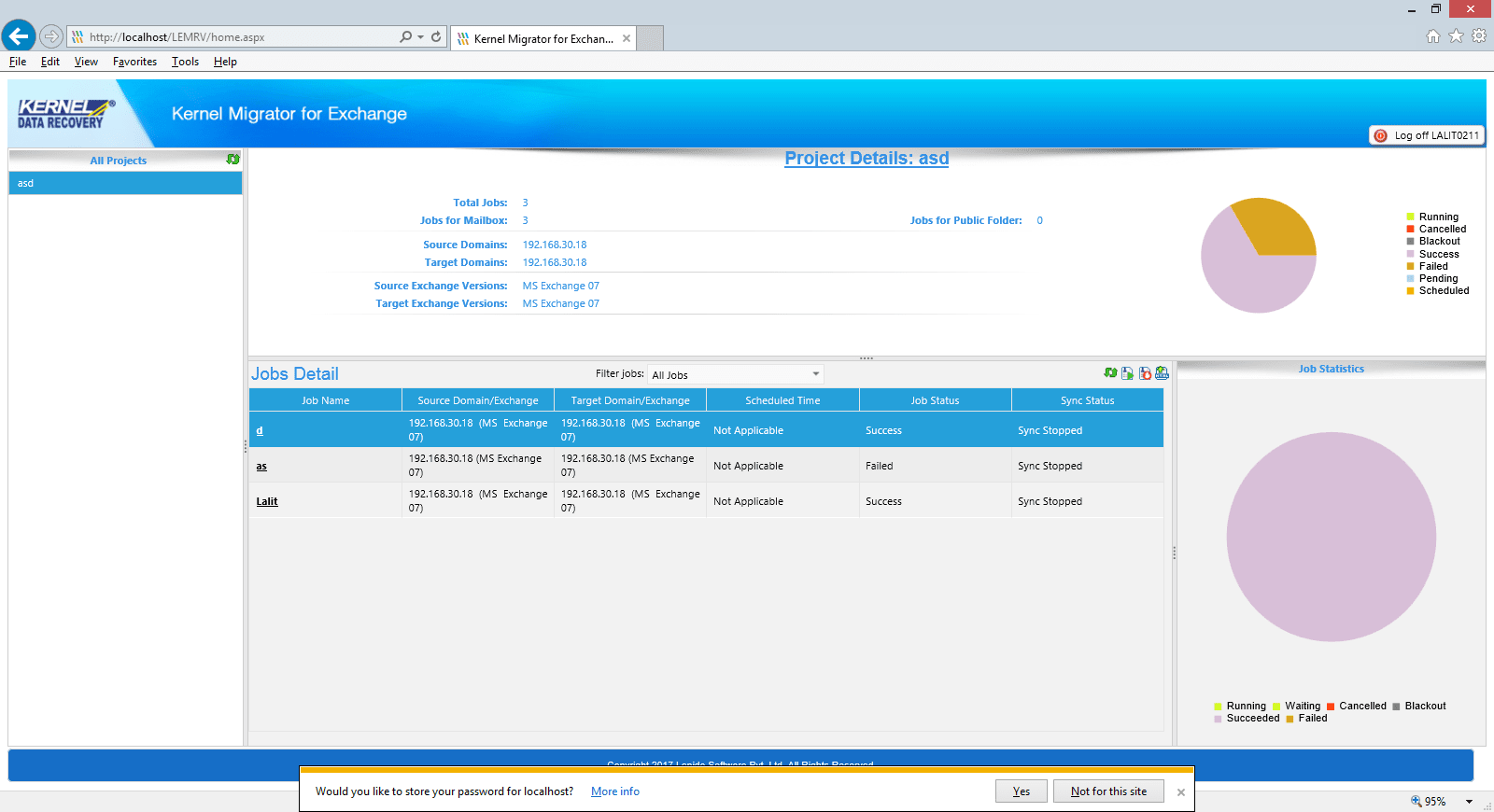Open the View menu

pos(86,62)
